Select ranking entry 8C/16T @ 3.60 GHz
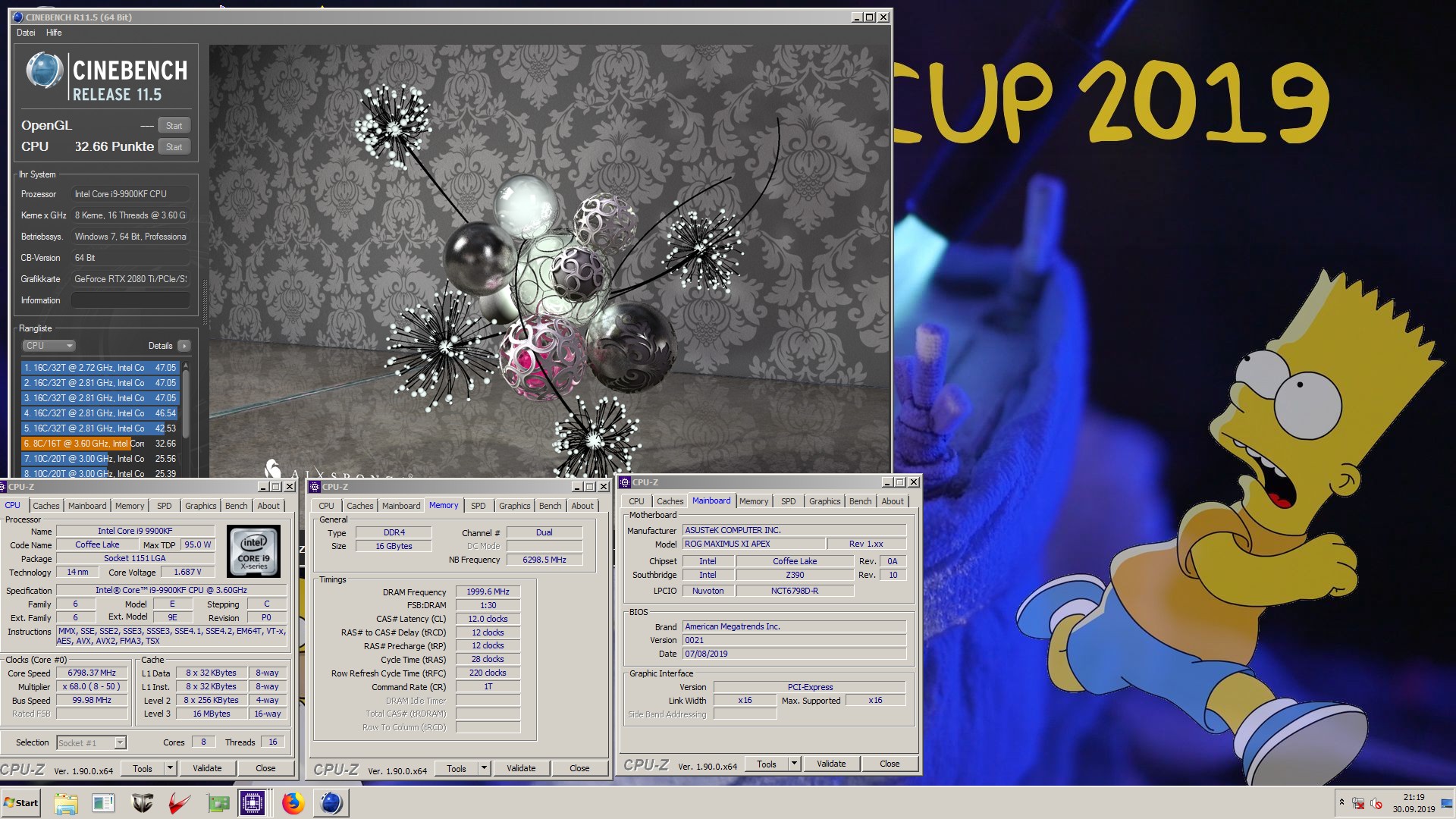This screenshot has height=819, width=1456. (99, 444)
